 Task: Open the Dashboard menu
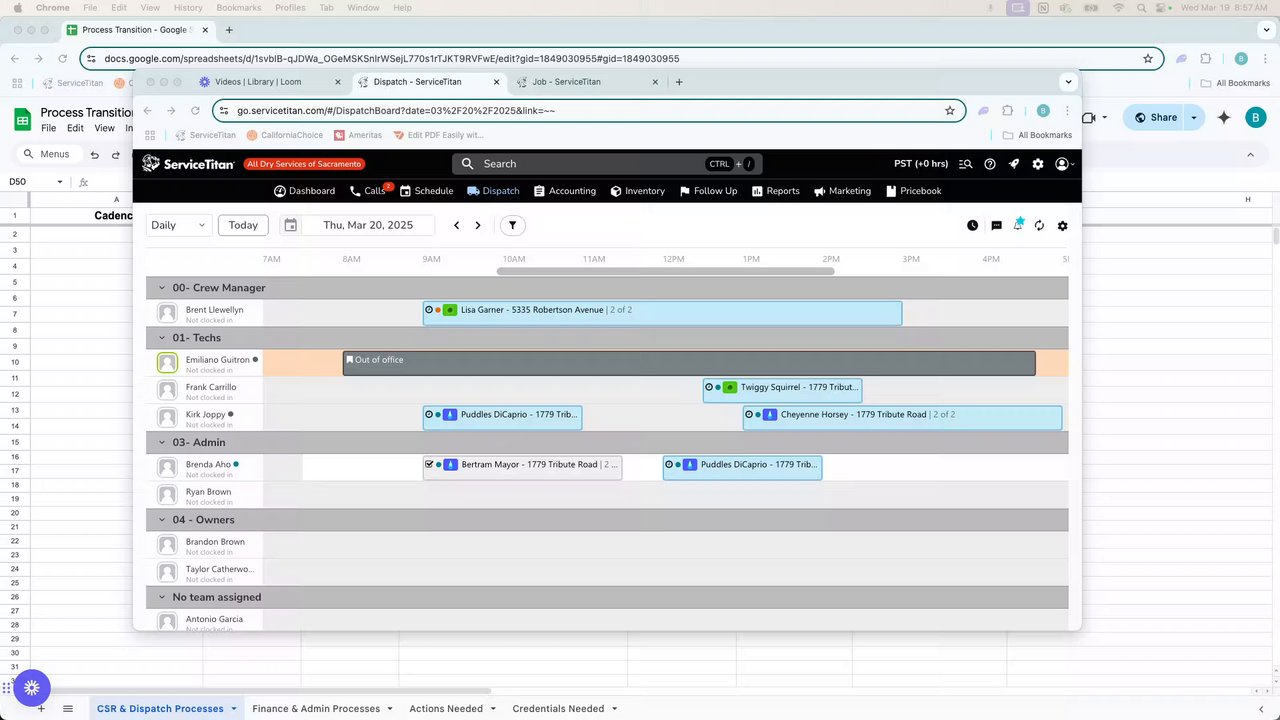click(304, 191)
